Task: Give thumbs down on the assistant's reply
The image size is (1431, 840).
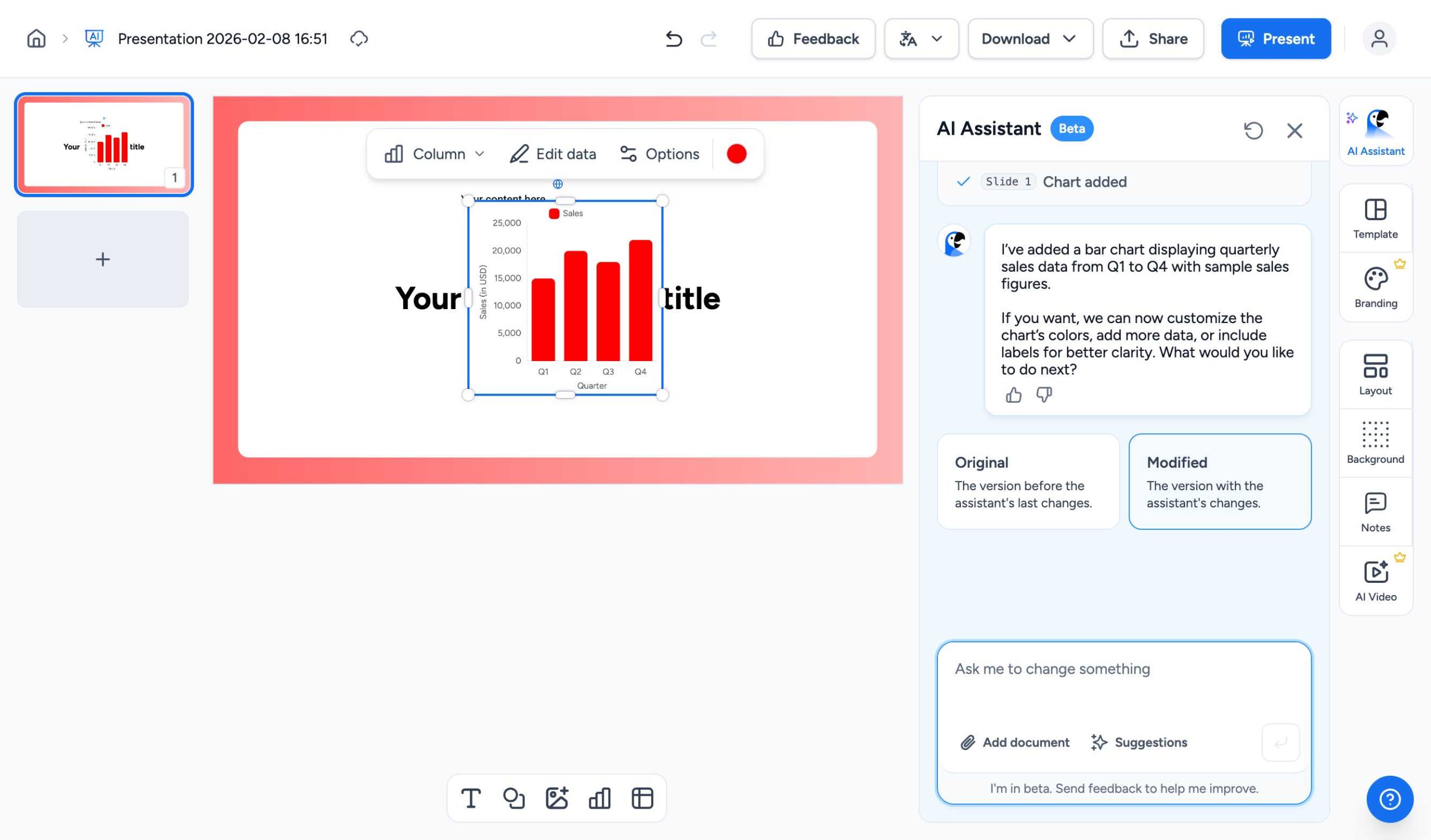Action: (x=1044, y=395)
